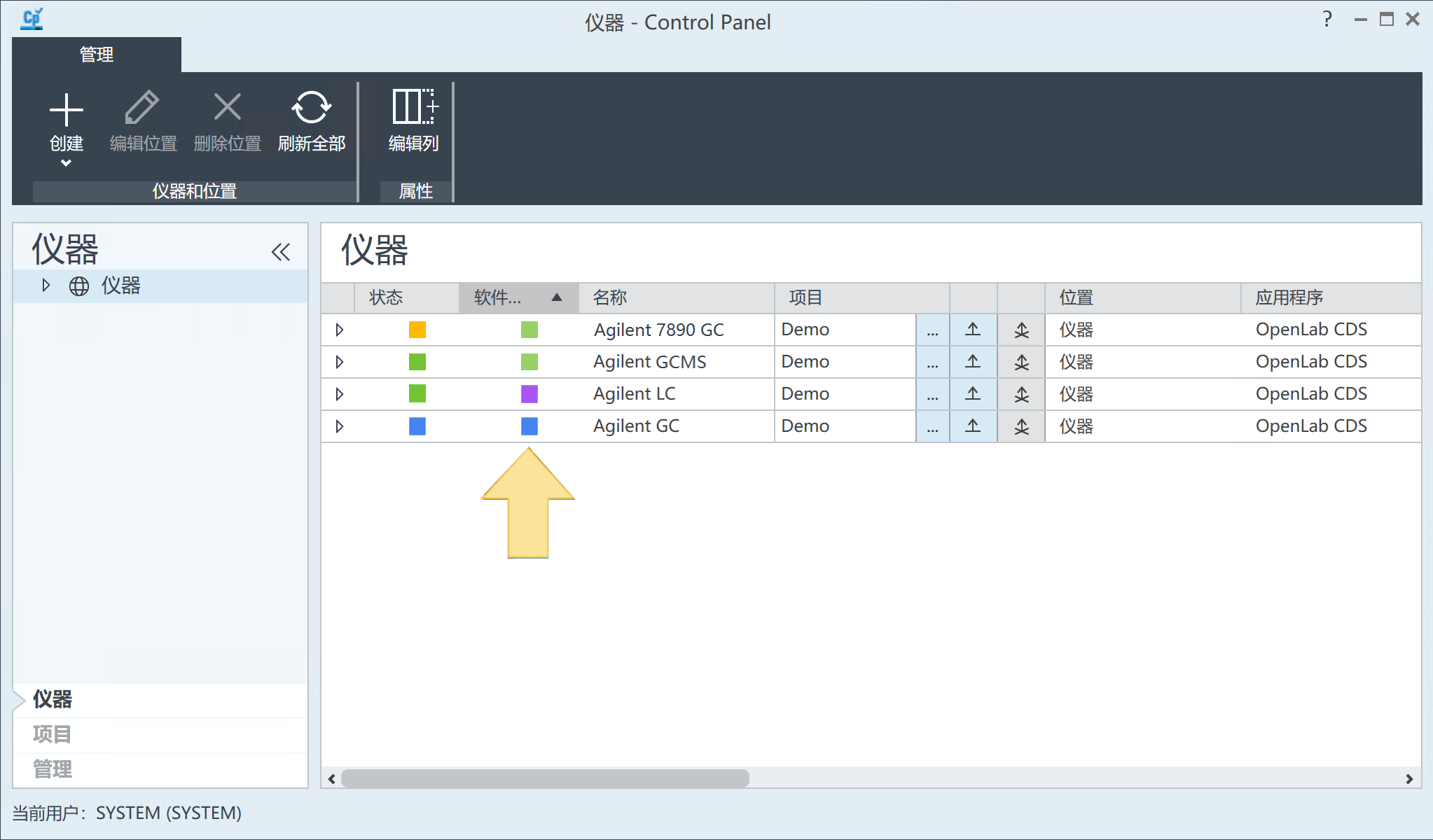This screenshot has width=1433, height=840.
Task: Click Demo project cell of Agilent LC
Action: coord(845,394)
